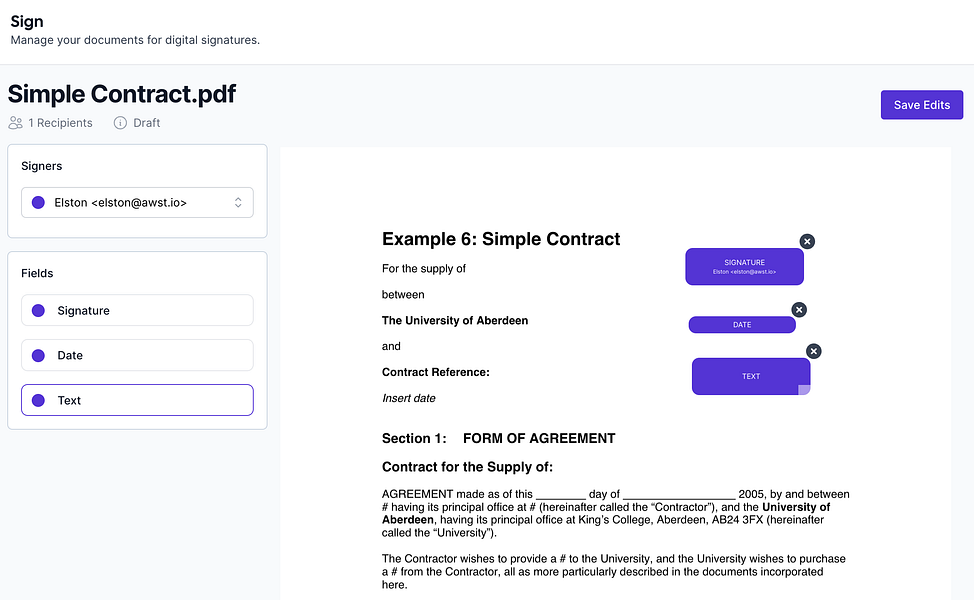
Task: Click the 1 Recipients label
Action: (x=60, y=123)
